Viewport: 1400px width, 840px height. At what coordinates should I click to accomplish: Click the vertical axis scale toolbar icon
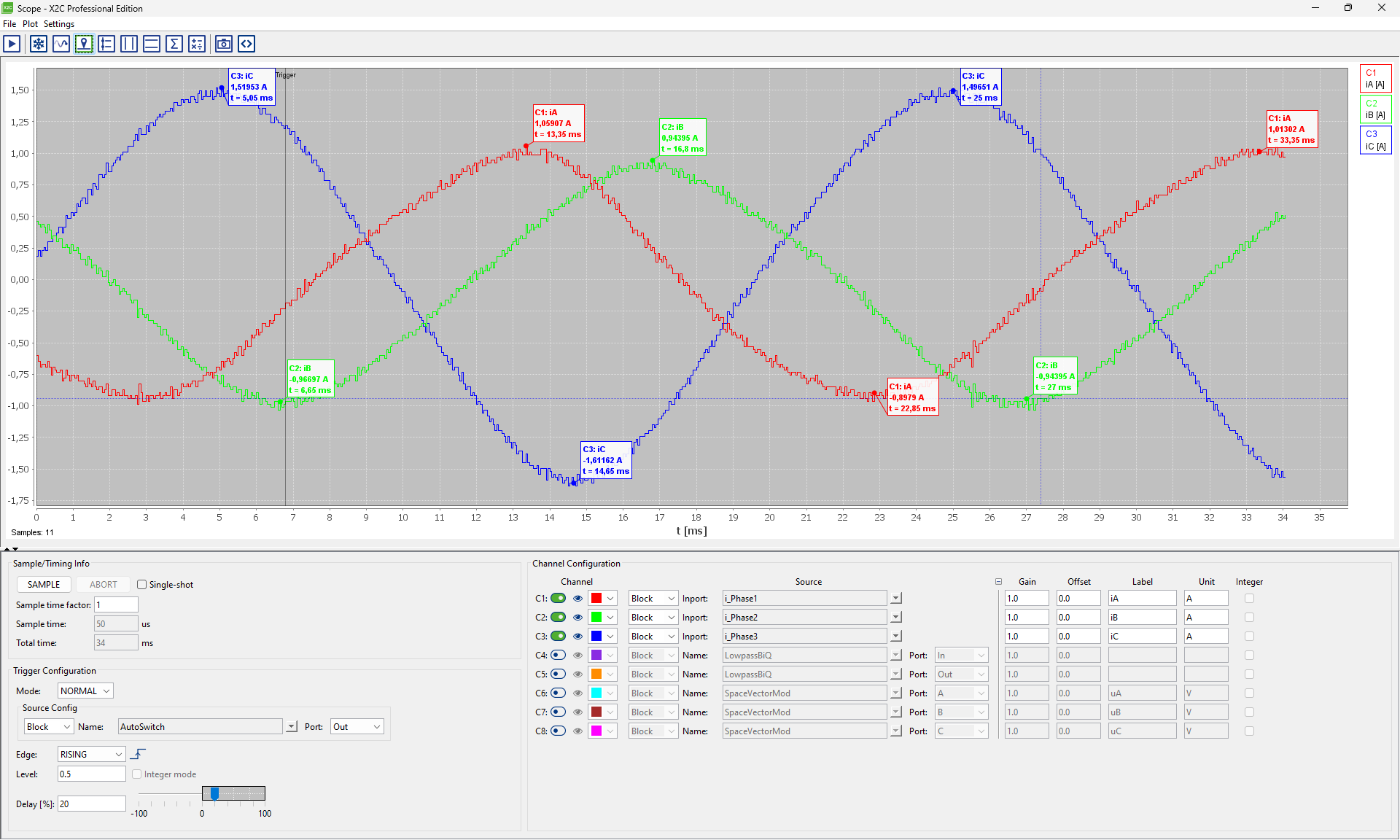coord(106,44)
